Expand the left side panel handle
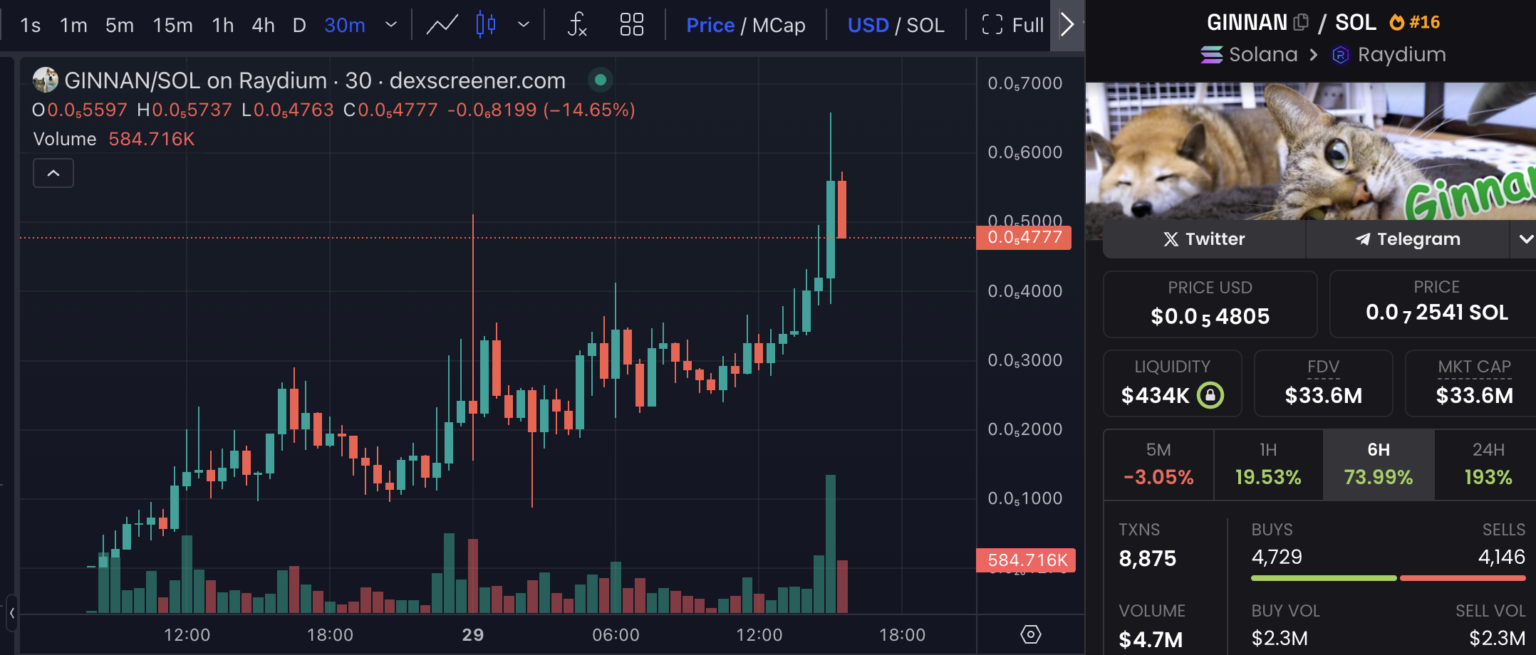 tap(11, 612)
